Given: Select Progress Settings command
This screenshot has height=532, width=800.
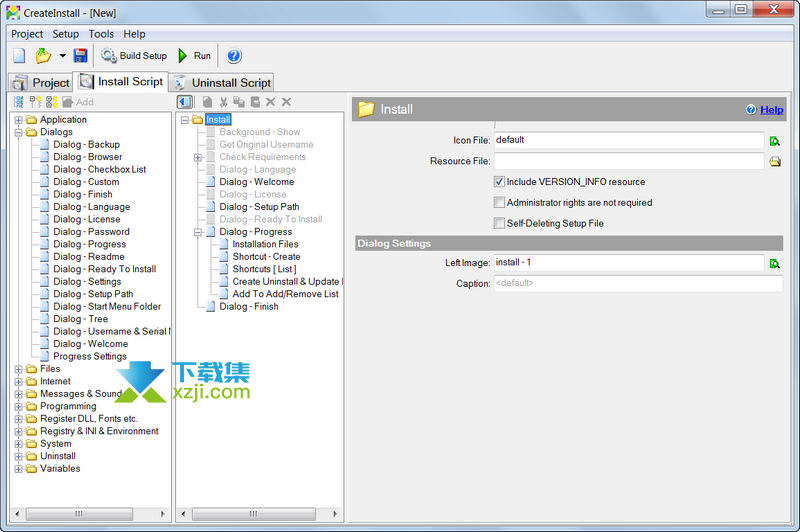Looking at the screenshot, I should (90, 357).
